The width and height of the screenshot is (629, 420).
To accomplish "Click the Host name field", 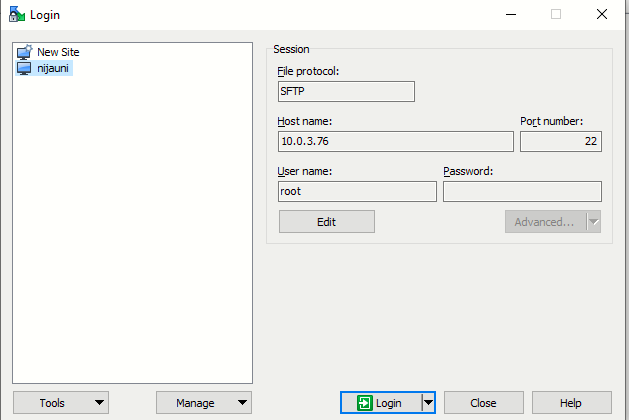I will (x=396, y=141).
